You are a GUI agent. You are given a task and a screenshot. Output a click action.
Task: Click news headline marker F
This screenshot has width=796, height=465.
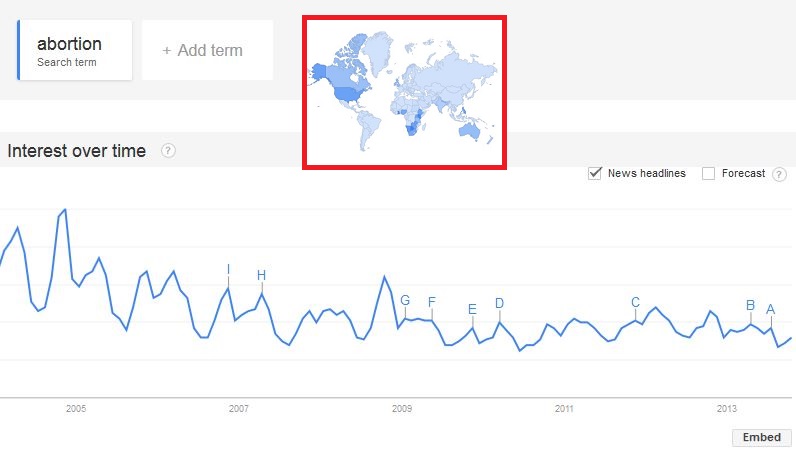tap(432, 302)
